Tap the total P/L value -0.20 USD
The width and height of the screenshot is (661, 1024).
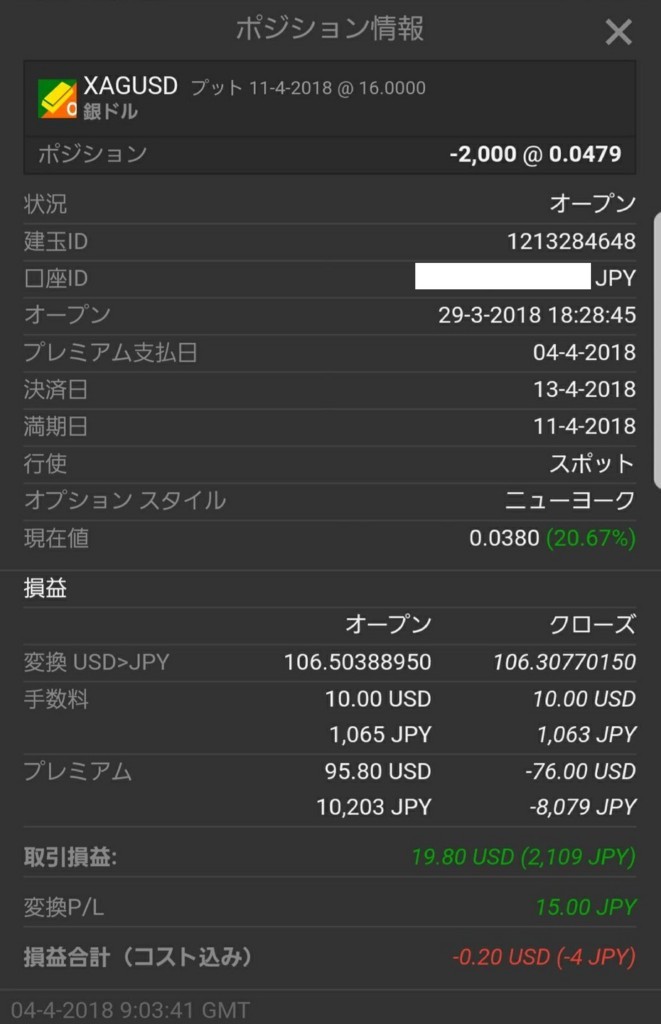[501, 957]
